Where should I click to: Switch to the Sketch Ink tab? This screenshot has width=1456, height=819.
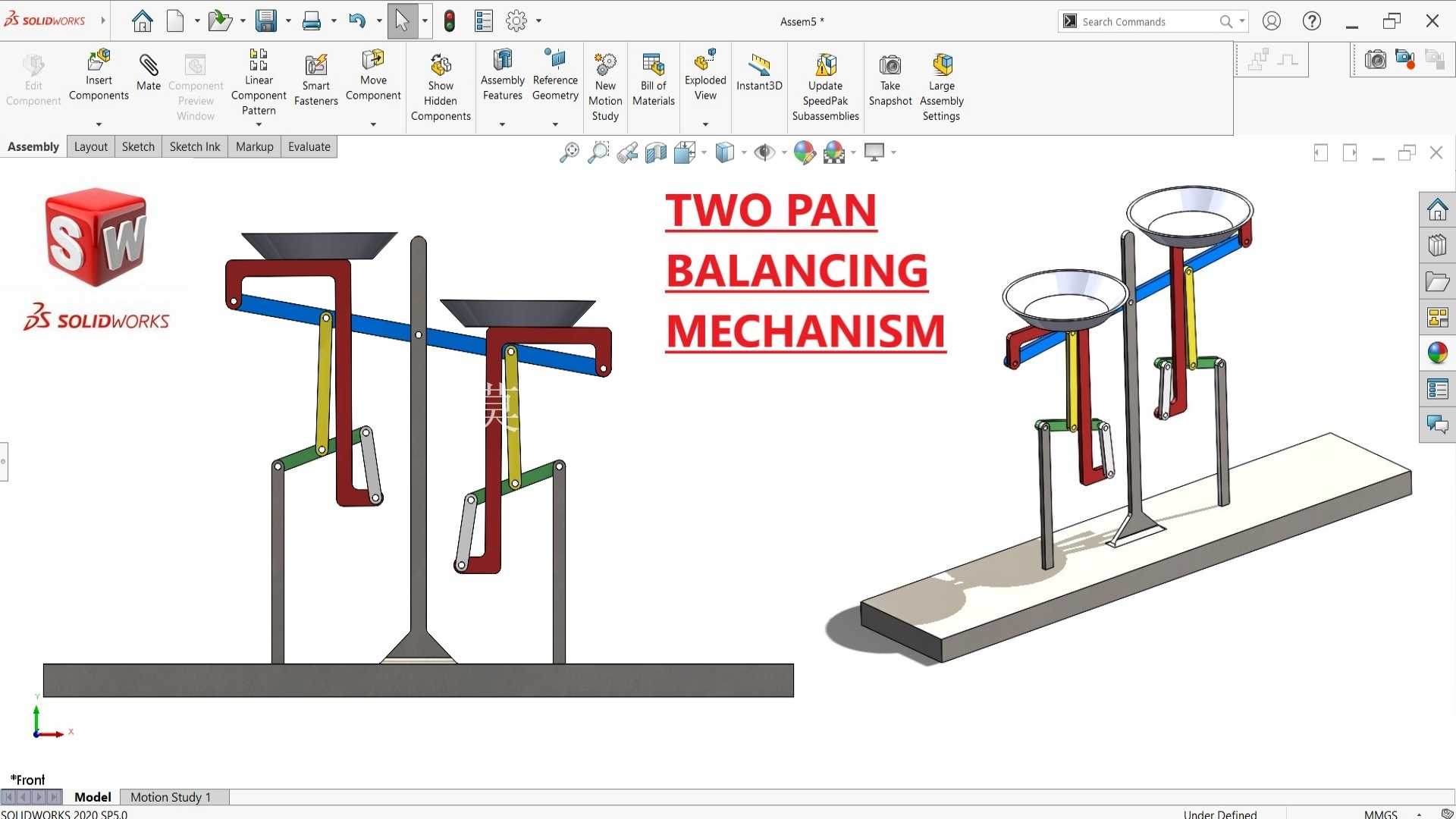(x=195, y=146)
